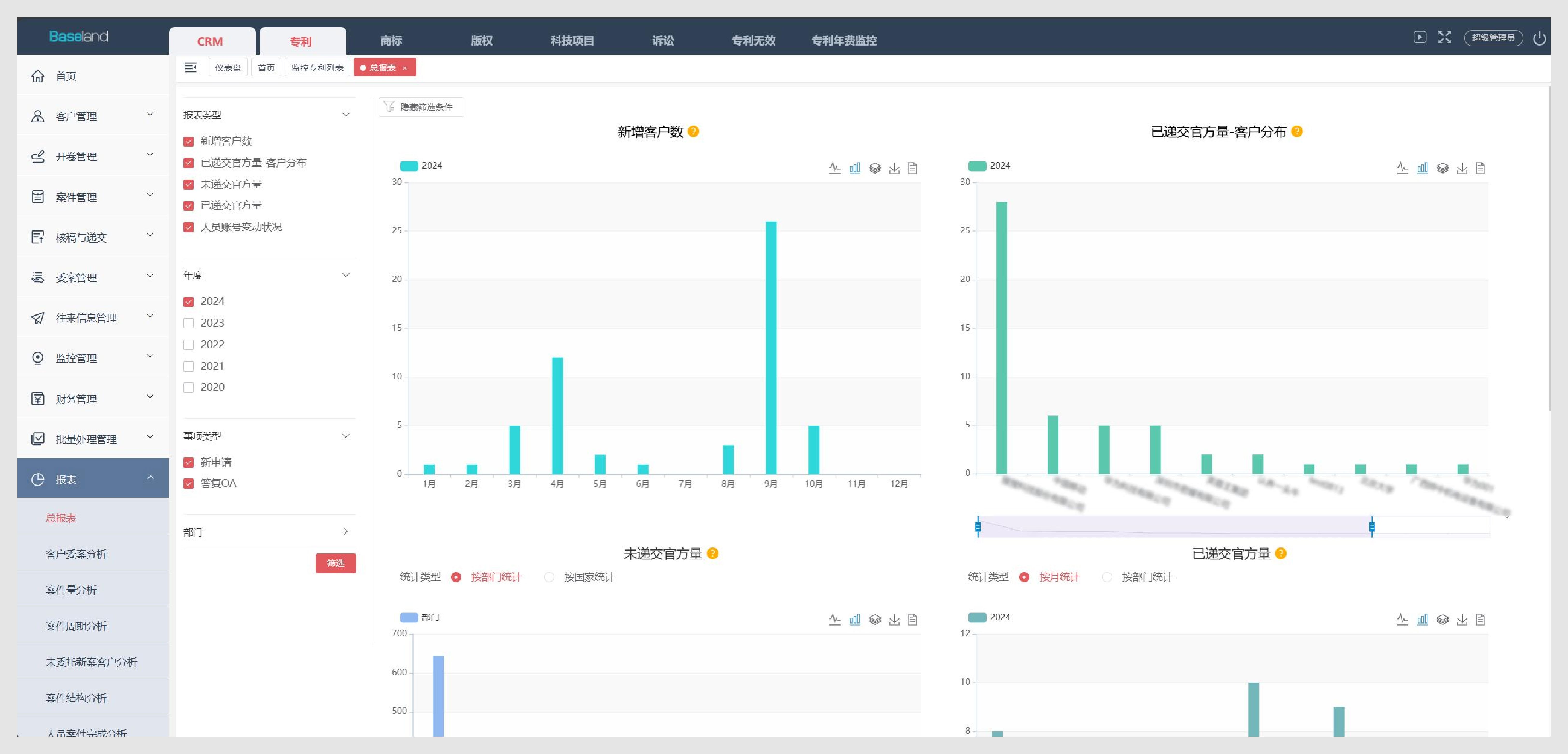Switch已递交官方量-客户分布 chart to bar view
This screenshot has height=754, width=1568.
click(x=1423, y=168)
